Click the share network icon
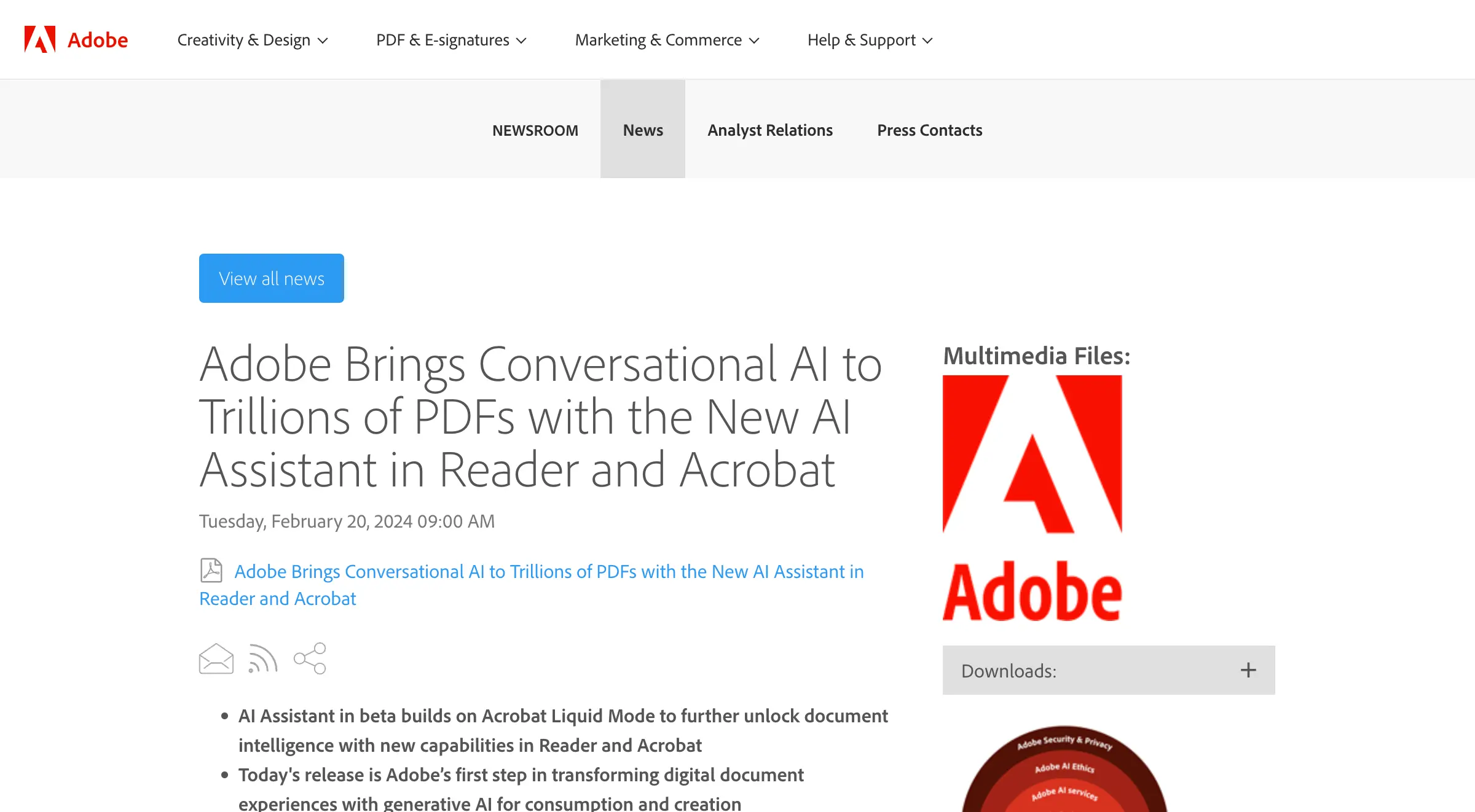This screenshot has height=812, width=1475. [310, 658]
